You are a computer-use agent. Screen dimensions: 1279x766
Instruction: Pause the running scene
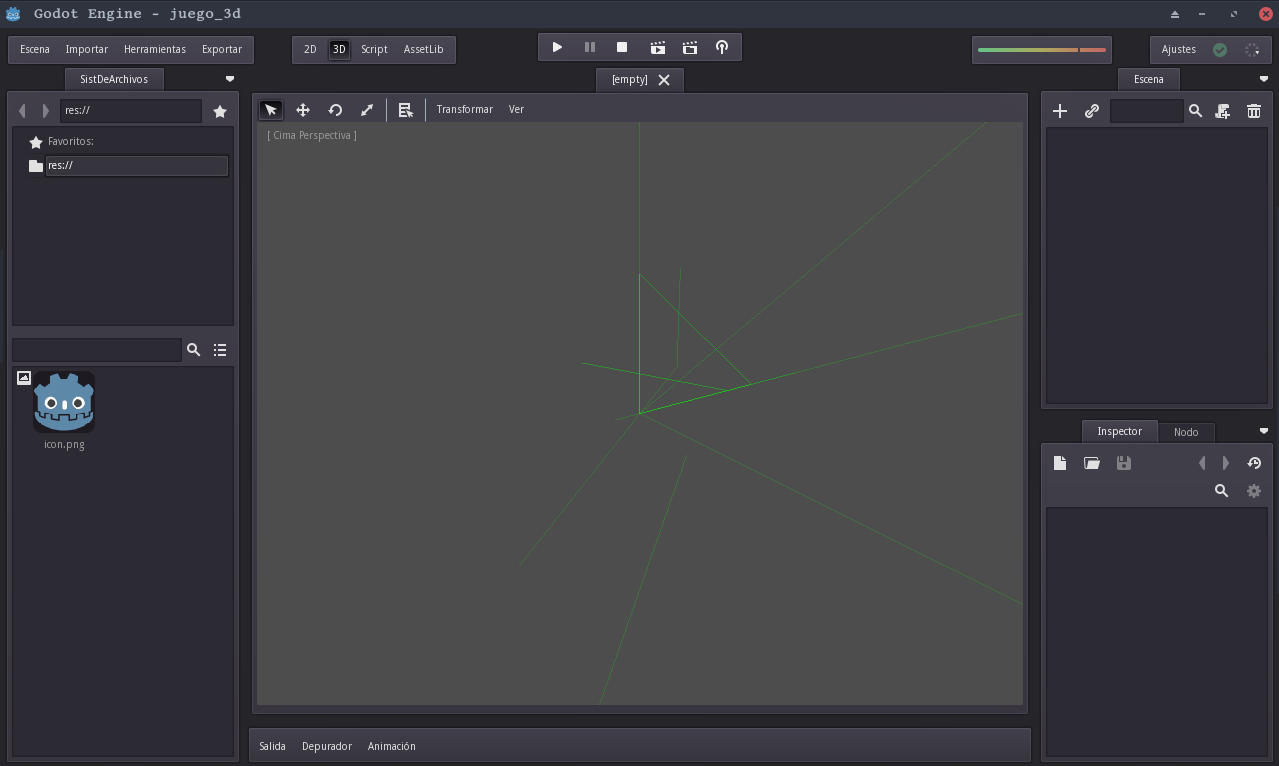pos(590,47)
